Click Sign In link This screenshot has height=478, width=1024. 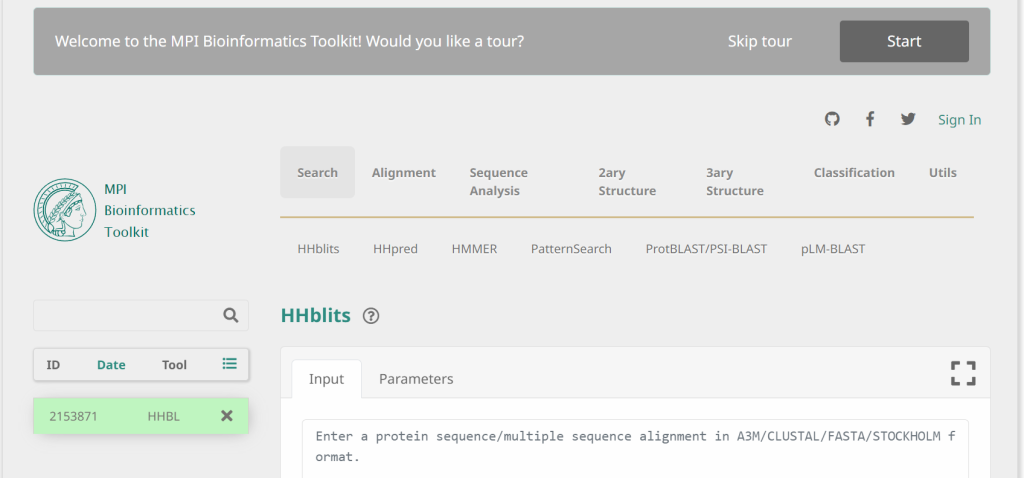click(959, 120)
